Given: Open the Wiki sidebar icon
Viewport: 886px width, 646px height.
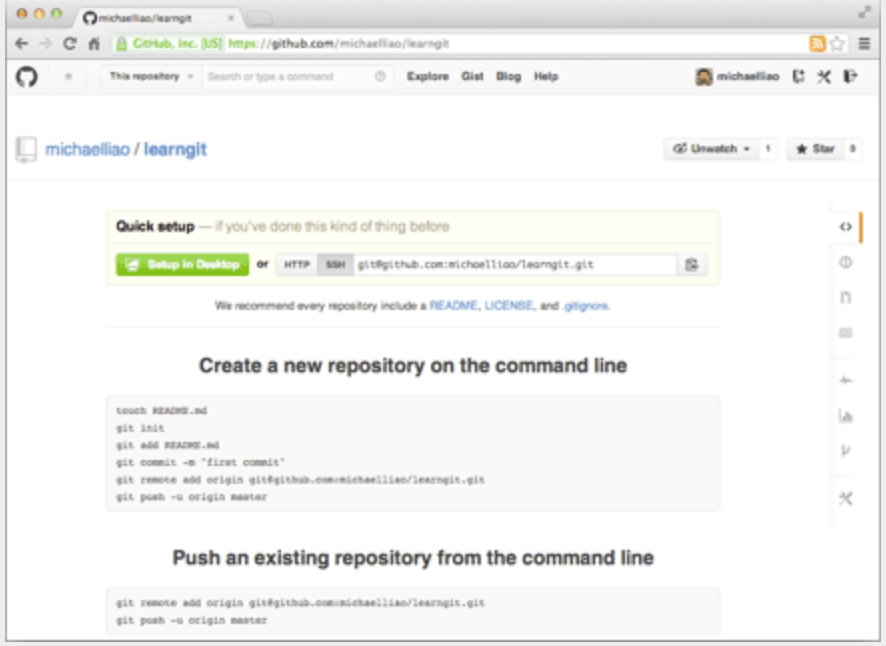Looking at the screenshot, I should tap(845, 333).
